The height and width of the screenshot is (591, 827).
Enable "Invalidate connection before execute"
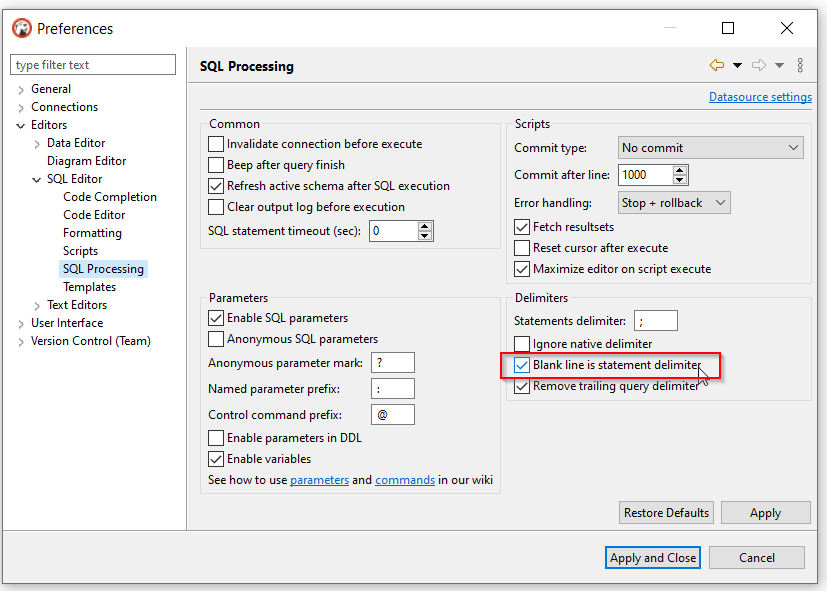pyautogui.click(x=214, y=143)
